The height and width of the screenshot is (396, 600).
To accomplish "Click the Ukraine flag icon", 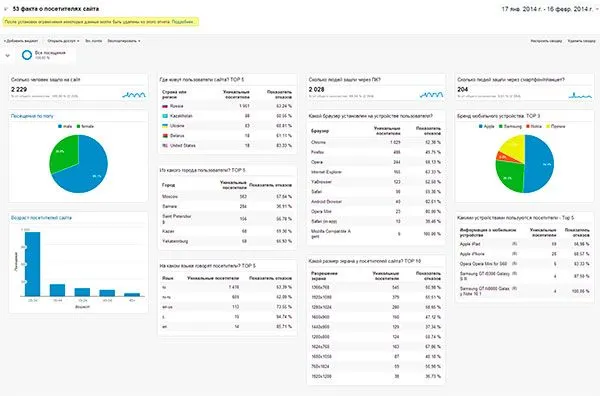I will click(165, 126).
